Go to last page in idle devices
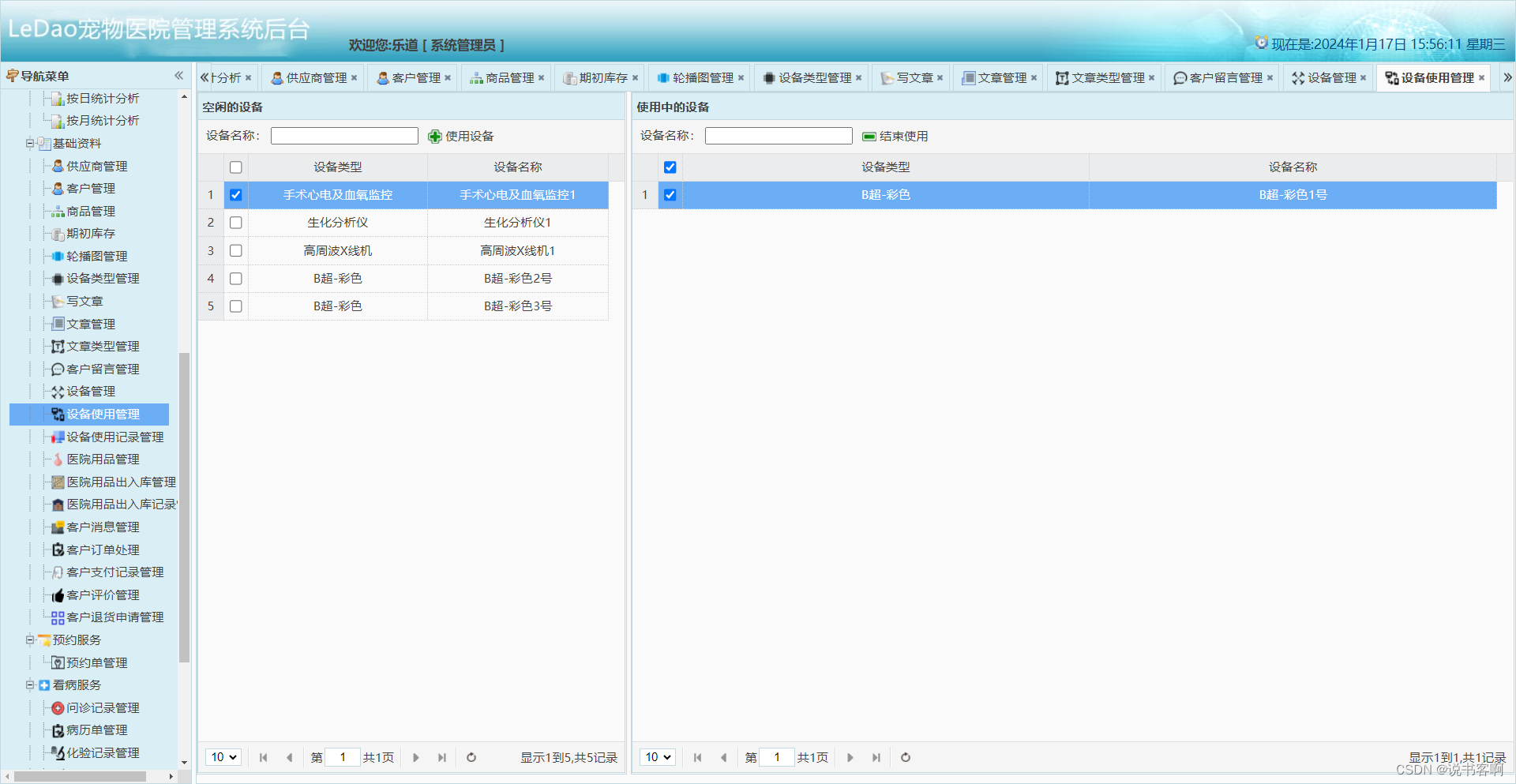 [x=442, y=757]
